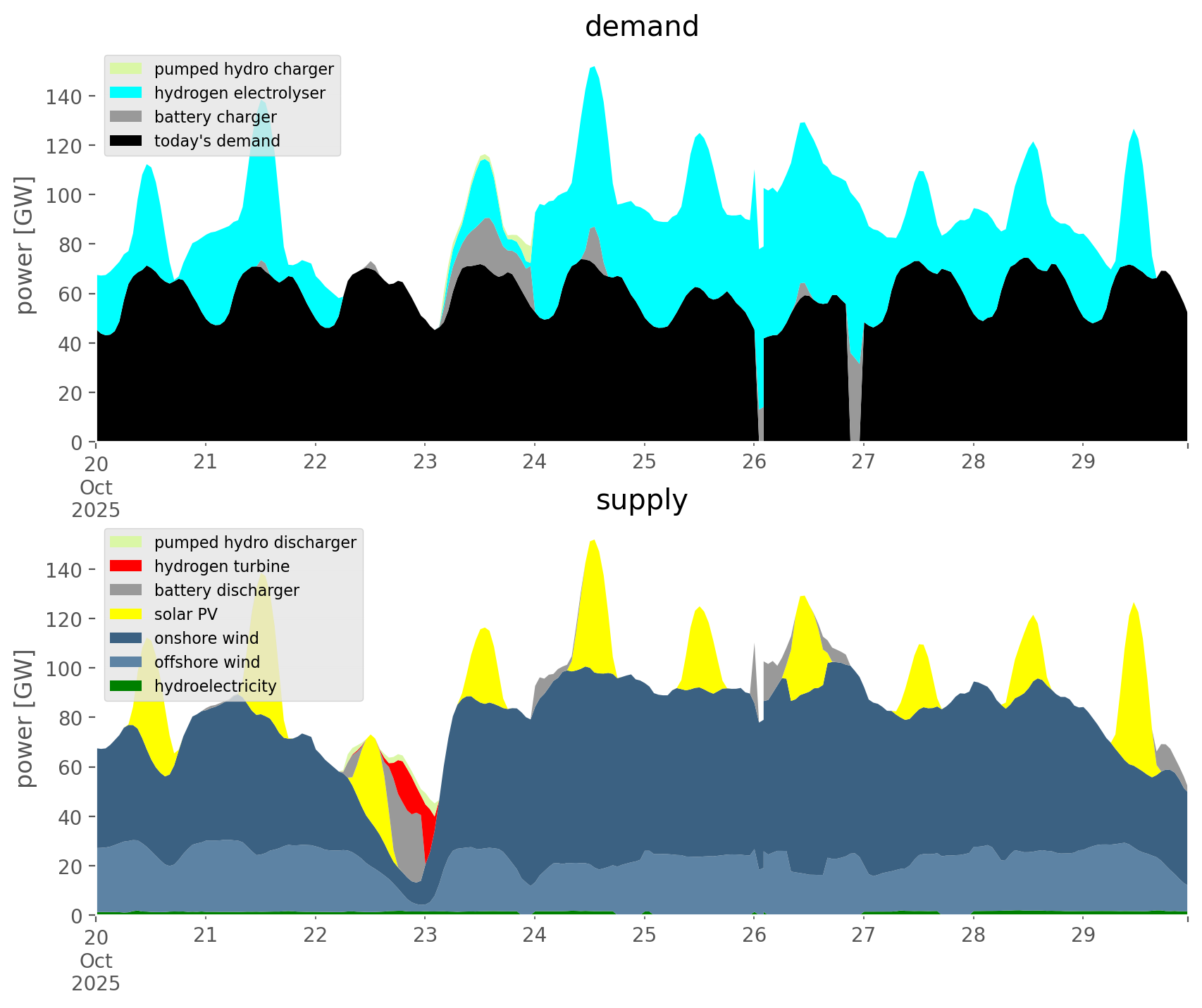
Task: Click the offshore wind legend swatch
Action: pos(126,662)
